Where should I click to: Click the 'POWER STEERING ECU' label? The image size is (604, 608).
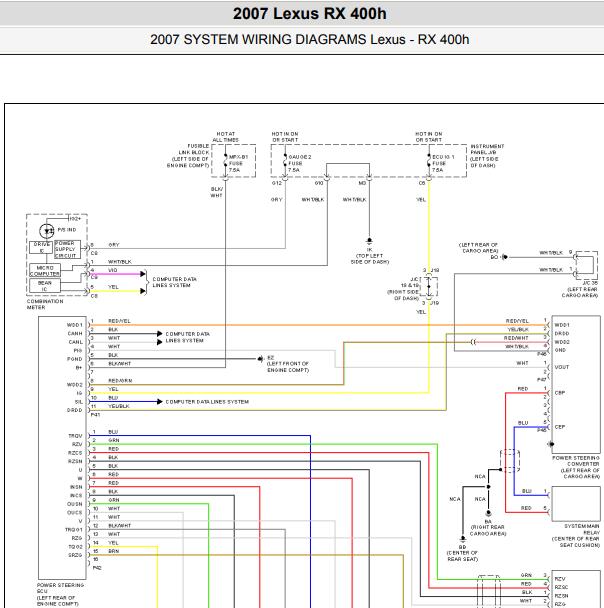coord(60,594)
